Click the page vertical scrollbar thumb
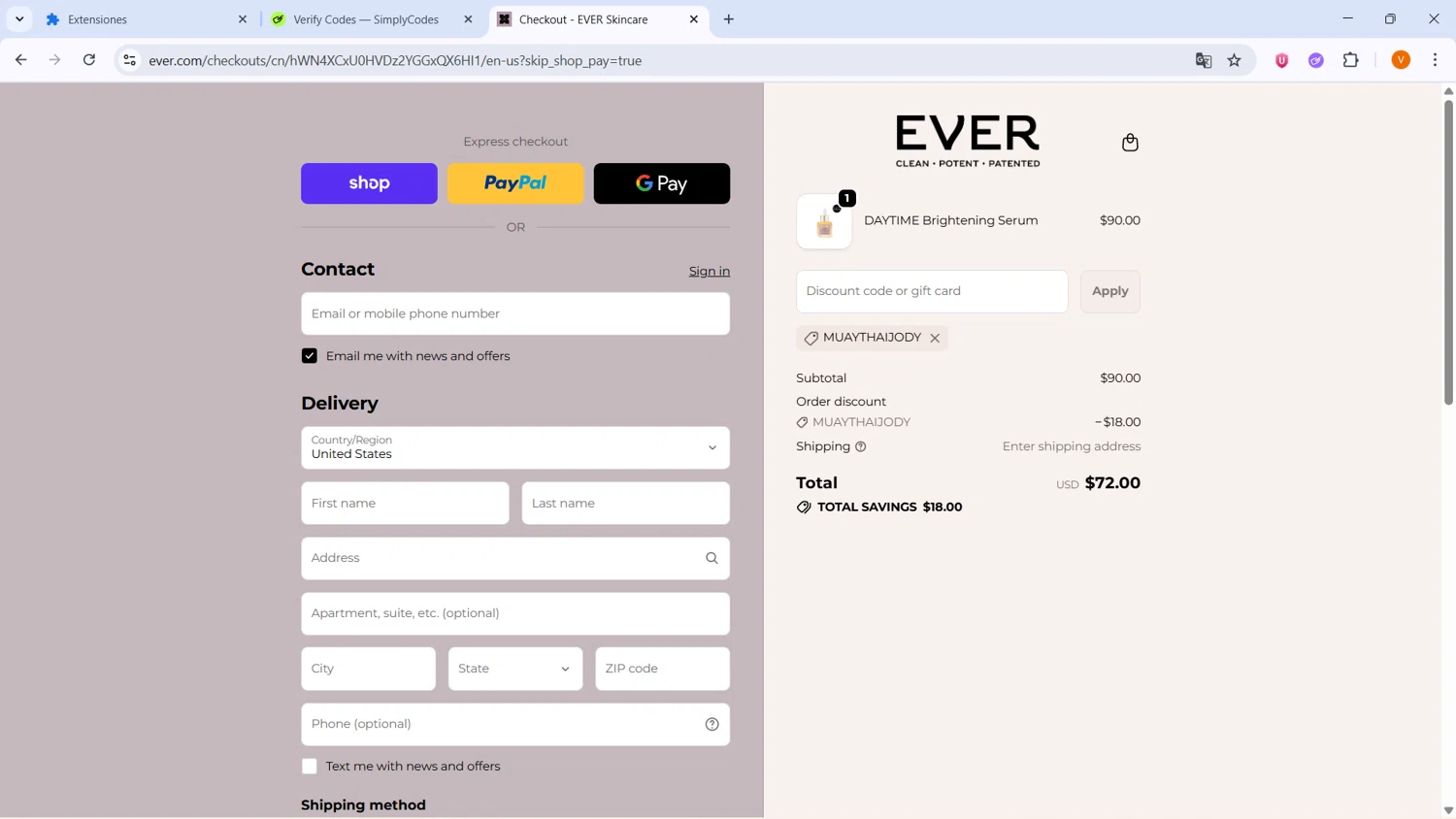 click(x=1448, y=250)
